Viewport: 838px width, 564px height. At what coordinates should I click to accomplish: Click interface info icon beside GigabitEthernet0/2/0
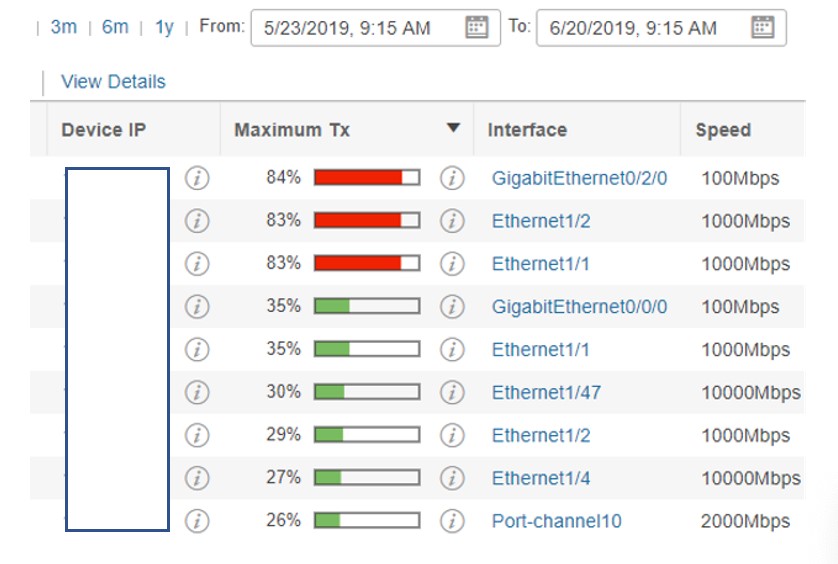(452, 178)
